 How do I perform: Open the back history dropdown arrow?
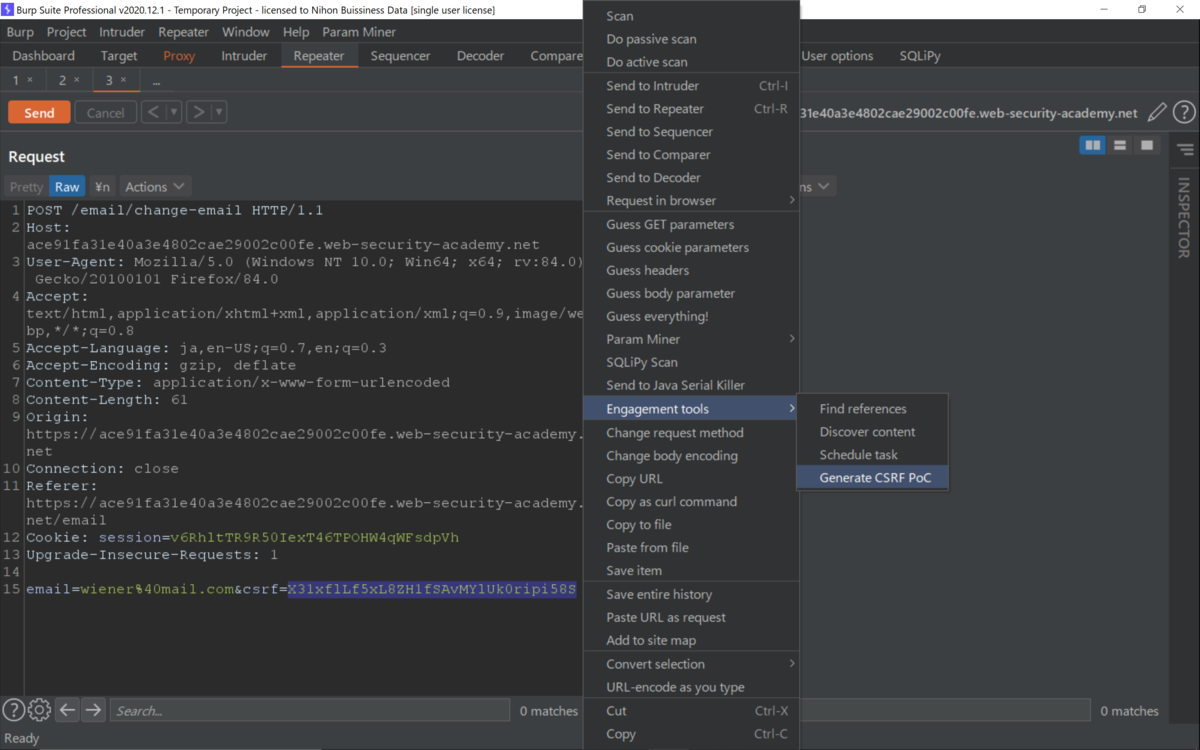tap(174, 112)
